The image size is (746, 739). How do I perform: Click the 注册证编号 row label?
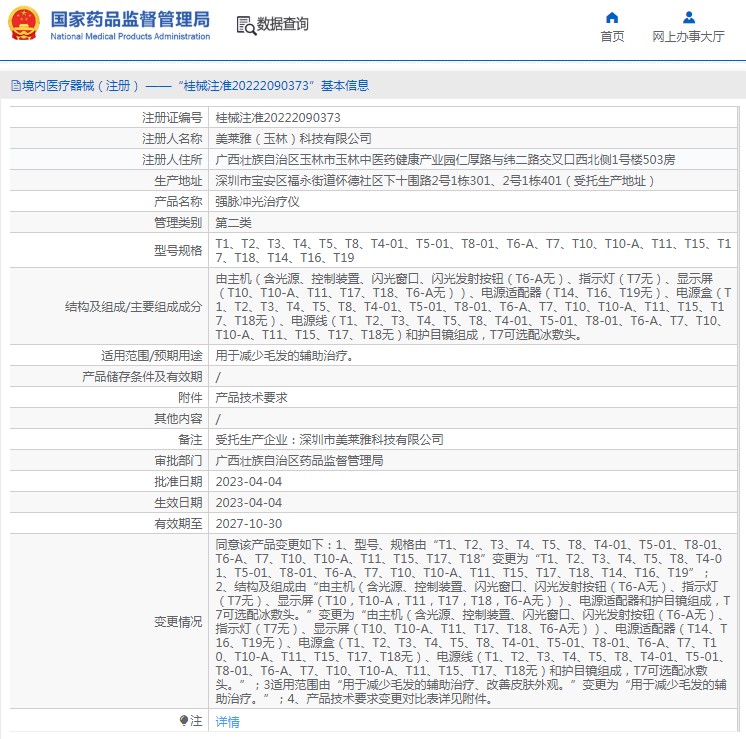coord(172,118)
